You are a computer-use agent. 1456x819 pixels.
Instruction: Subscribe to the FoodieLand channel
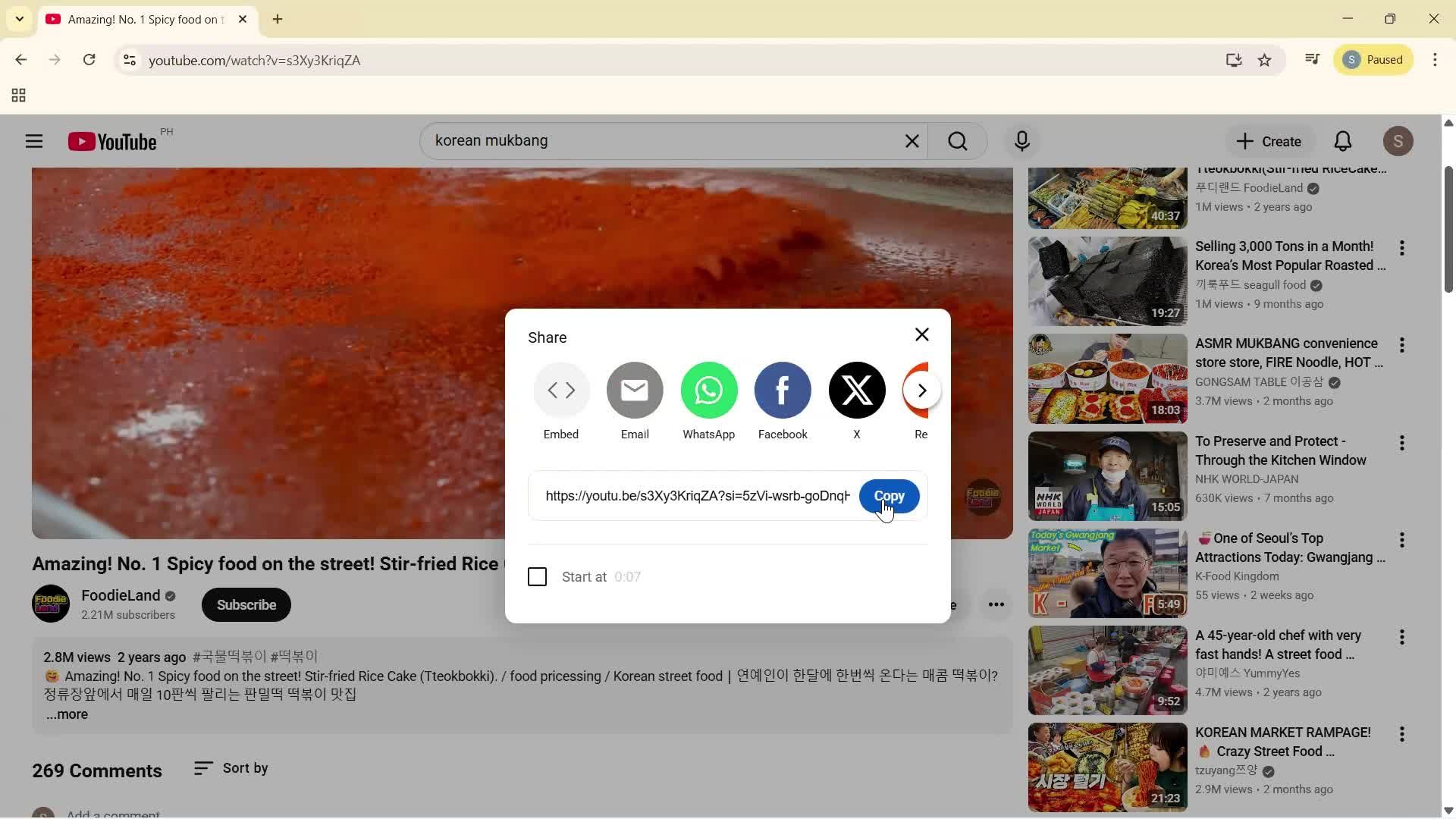[x=246, y=604]
